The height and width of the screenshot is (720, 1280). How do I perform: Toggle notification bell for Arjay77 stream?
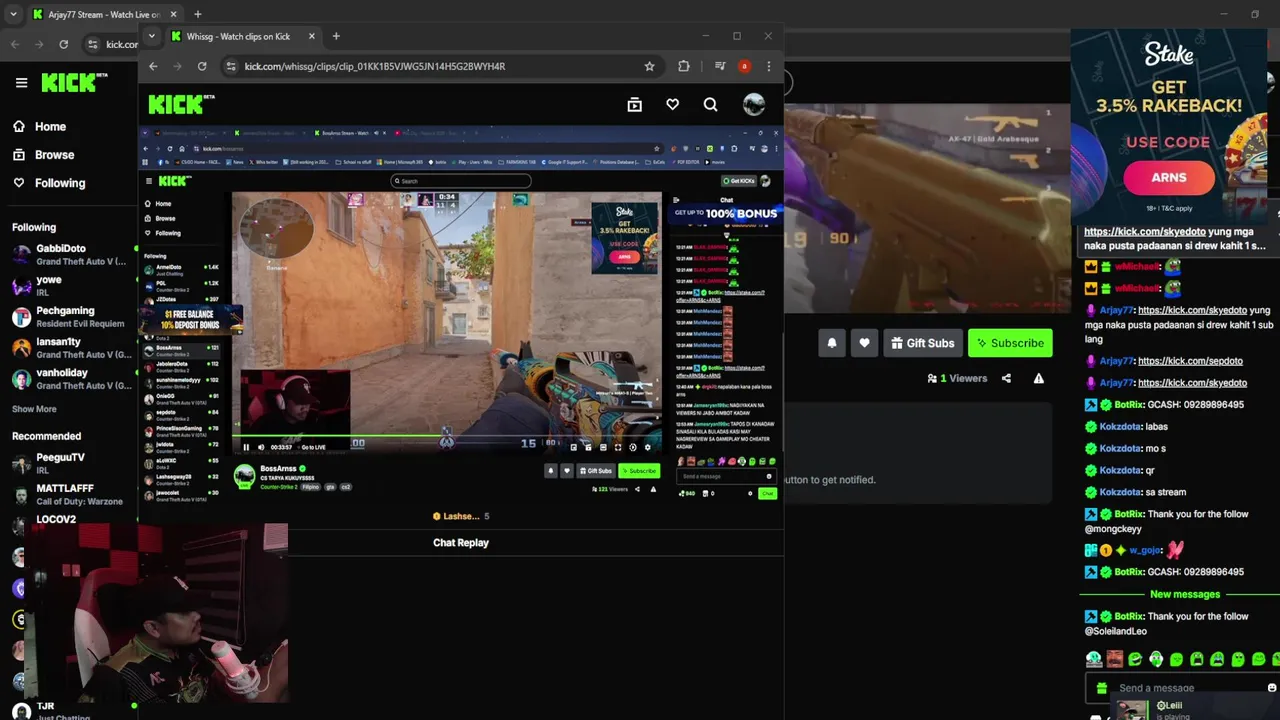click(x=832, y=343)
